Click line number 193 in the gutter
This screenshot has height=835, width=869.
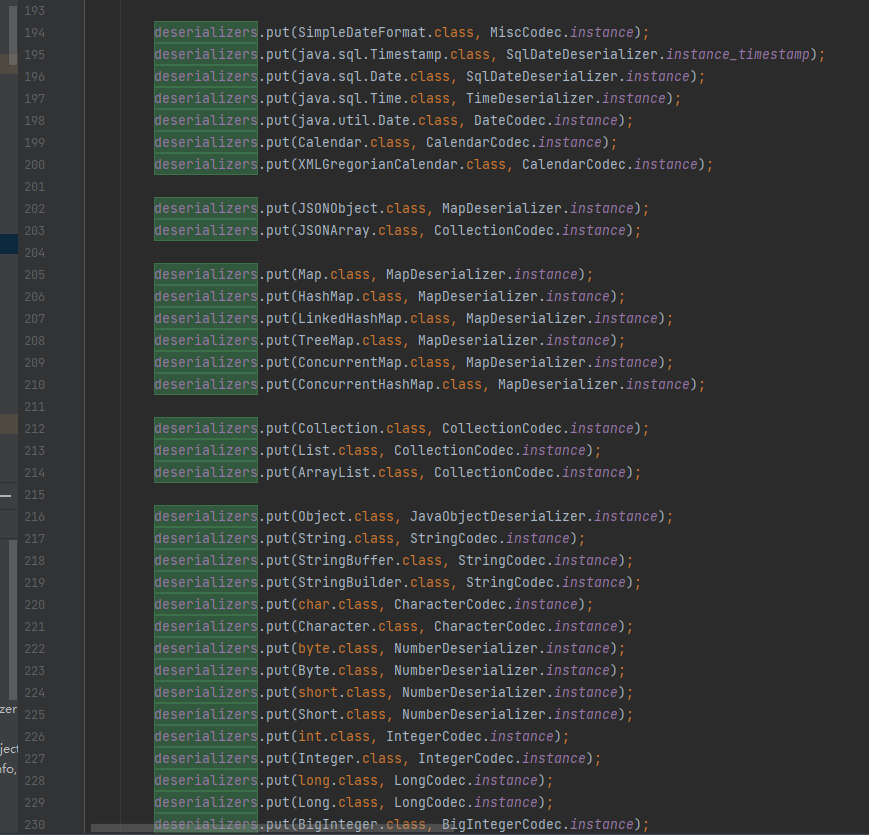pyautogui.click(x=34, y=11)
